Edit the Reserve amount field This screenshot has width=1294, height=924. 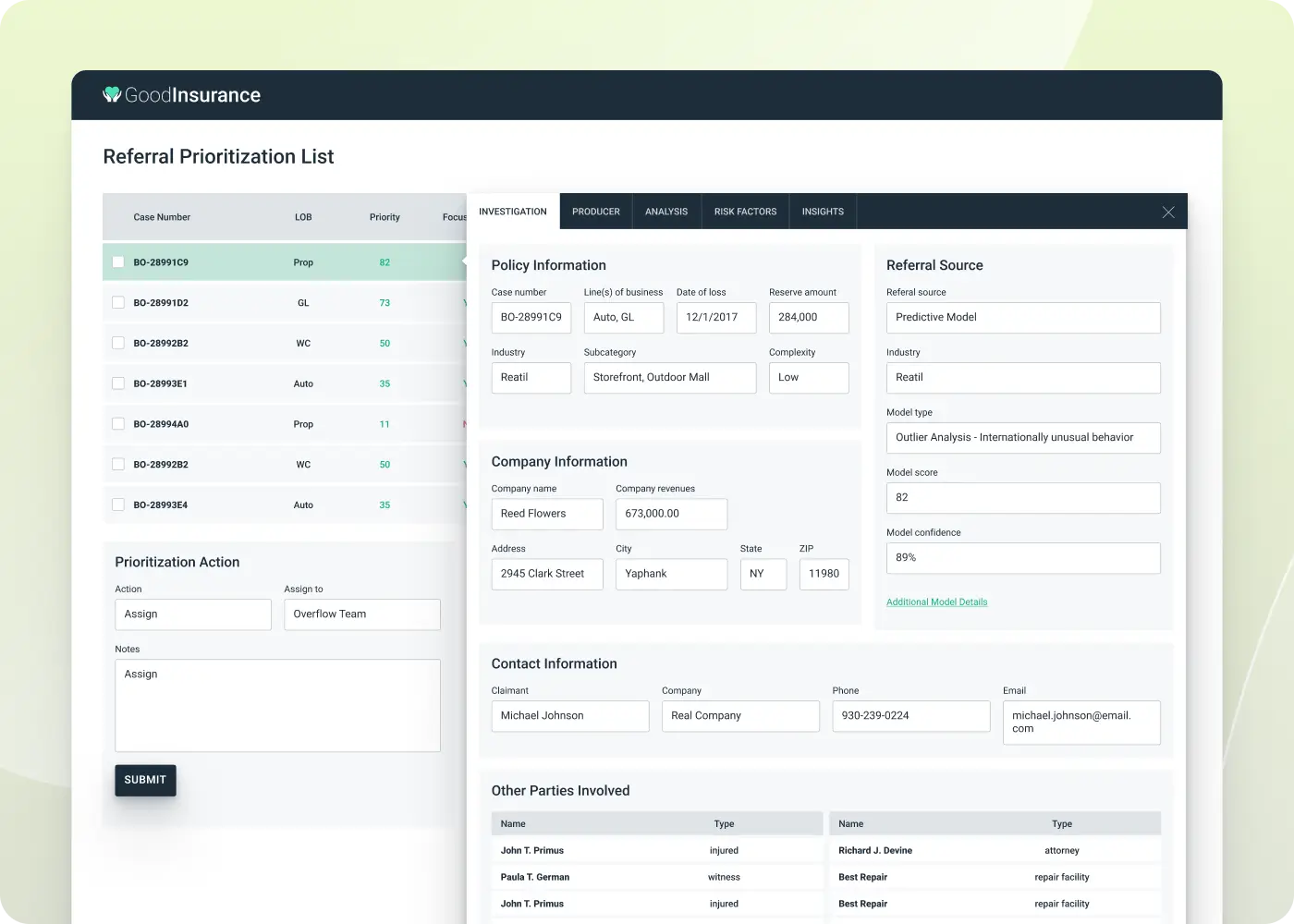[808, 318]
